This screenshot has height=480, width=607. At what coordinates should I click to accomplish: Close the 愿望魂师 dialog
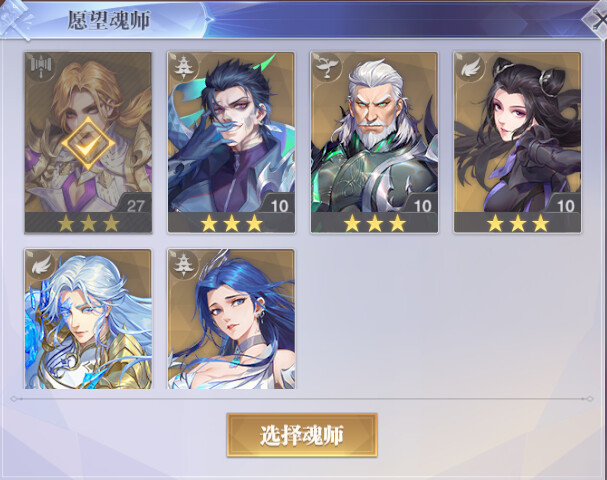[597, 21]
